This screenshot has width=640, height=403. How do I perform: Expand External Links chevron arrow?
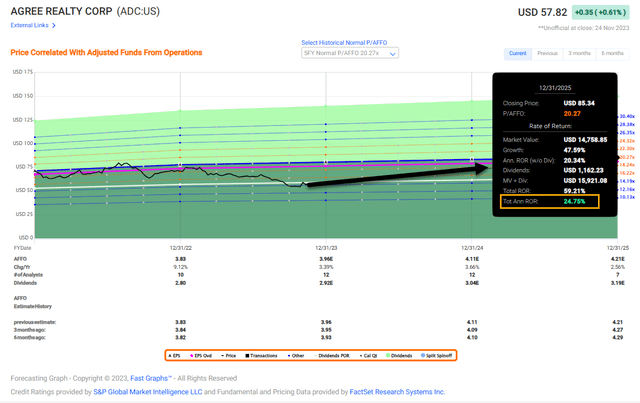pyautogui.click(x=54, y=25)
